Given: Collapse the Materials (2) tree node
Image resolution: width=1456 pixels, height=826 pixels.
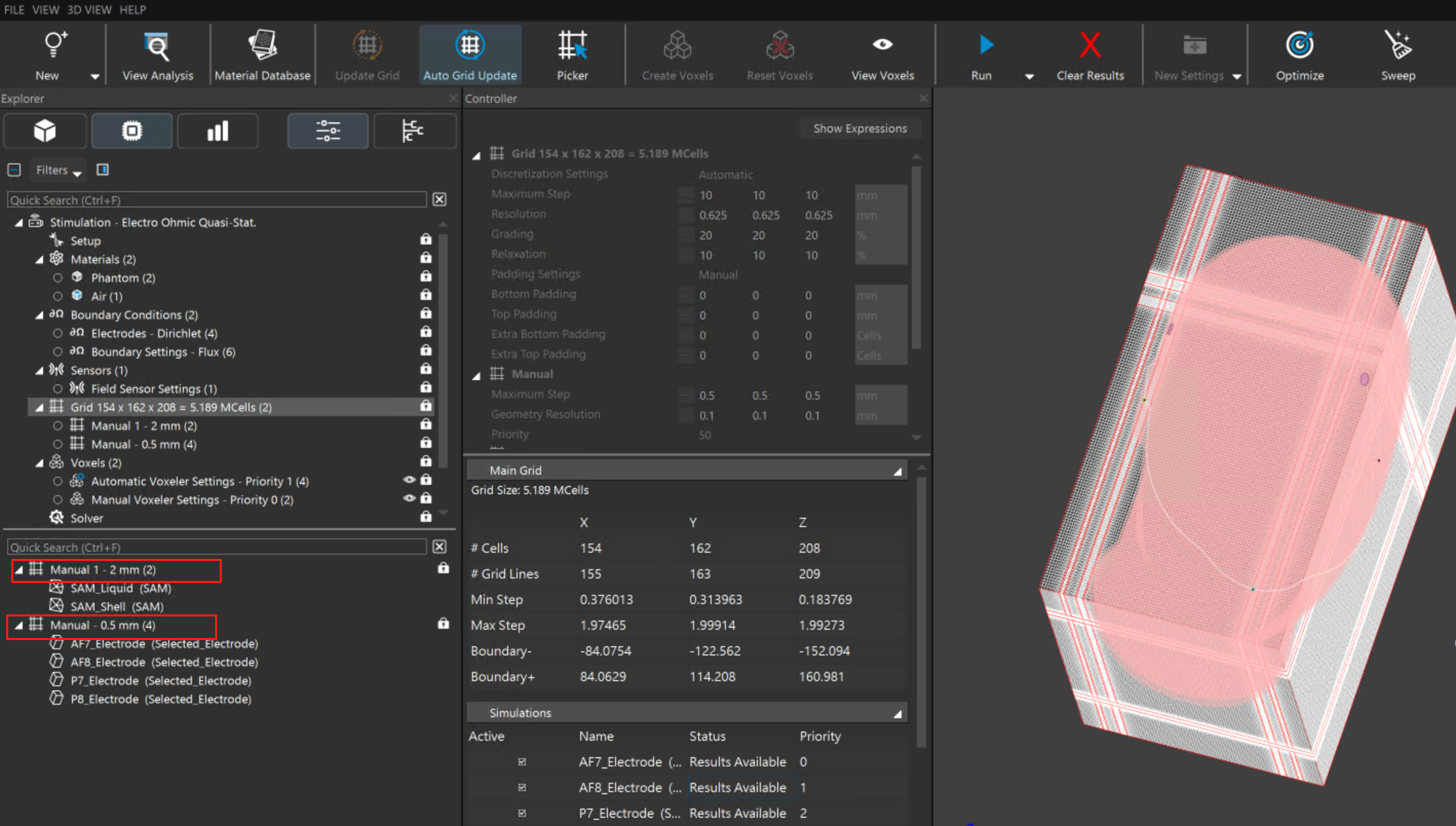Looking at the screenshot, I should point(39,260).
